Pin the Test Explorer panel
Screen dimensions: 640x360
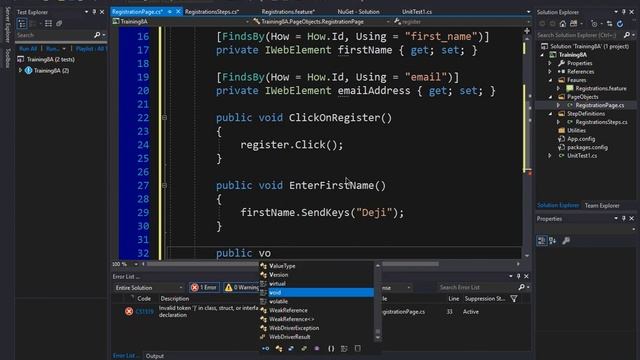[x=94, y=12]
